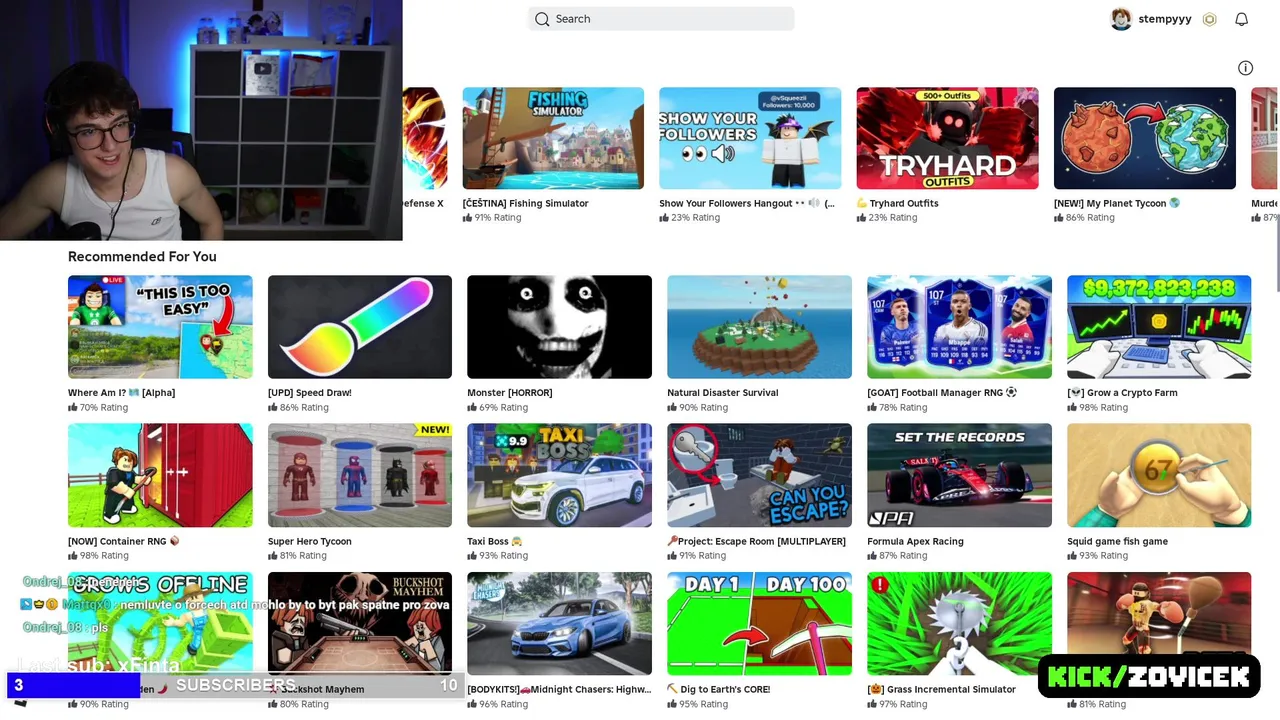Viewport: 1280px width, 720px height.
Task: Open the My Planet Tycoon thumbnail
Action: [x=1144, y=138]
